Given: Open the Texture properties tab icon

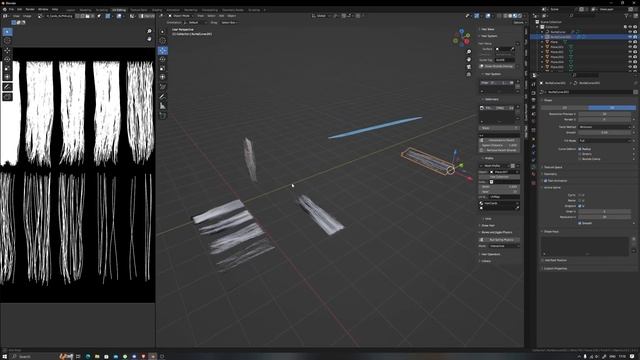Looking at the screenshot, I should 533,182.
